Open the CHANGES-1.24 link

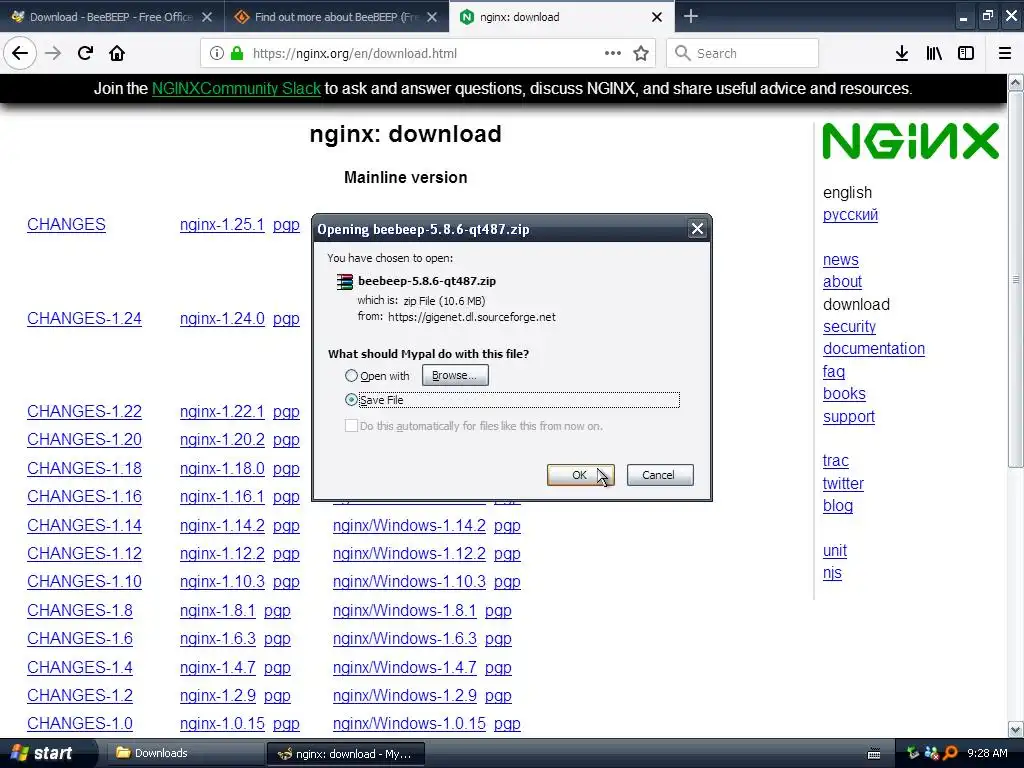coord(84,318)
